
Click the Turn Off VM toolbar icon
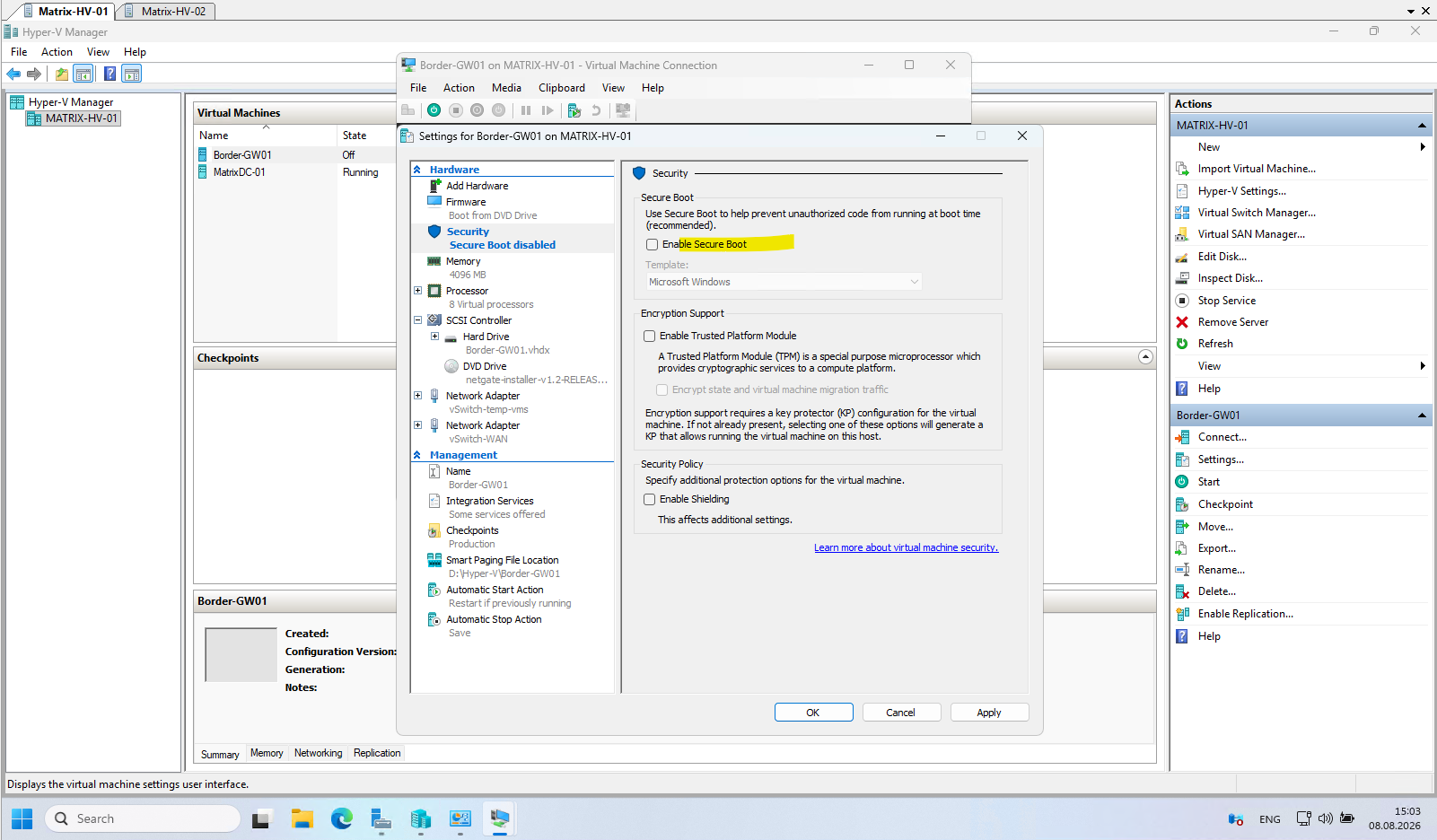[456, 110]
